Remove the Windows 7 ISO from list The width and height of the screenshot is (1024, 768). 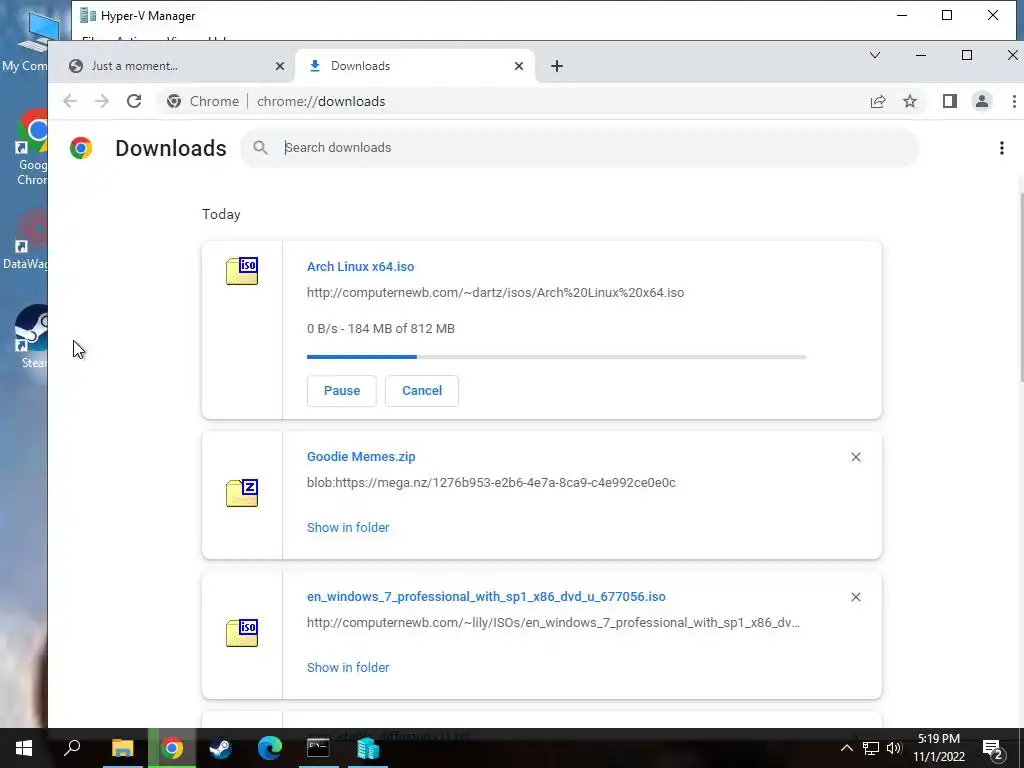click(x=856, y=597)
